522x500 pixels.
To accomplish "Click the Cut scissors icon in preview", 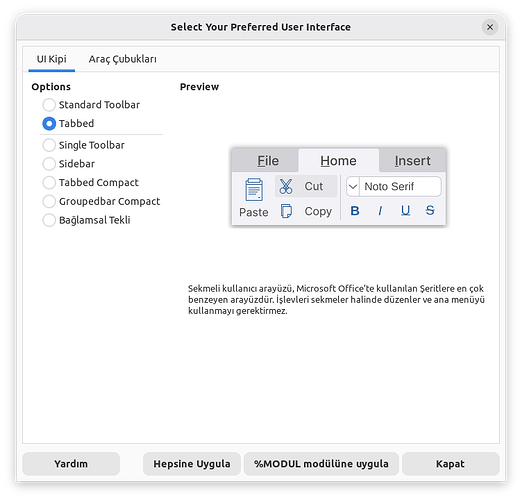I will pos(286,186).
